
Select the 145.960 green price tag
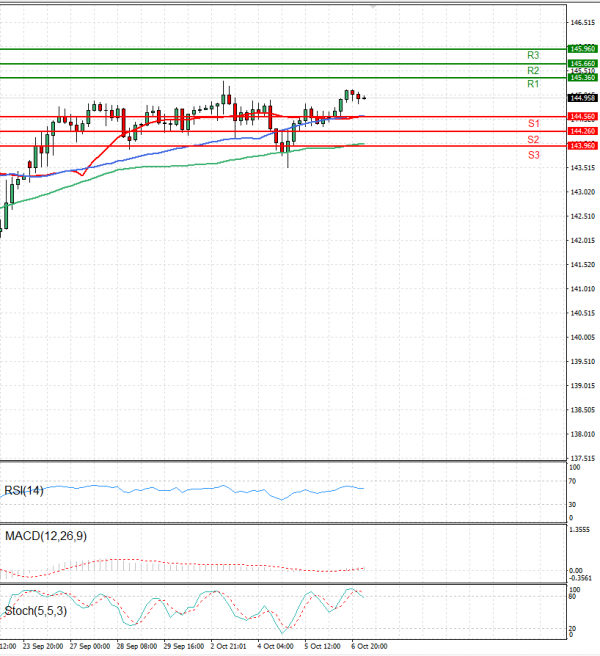pos(582,49)
